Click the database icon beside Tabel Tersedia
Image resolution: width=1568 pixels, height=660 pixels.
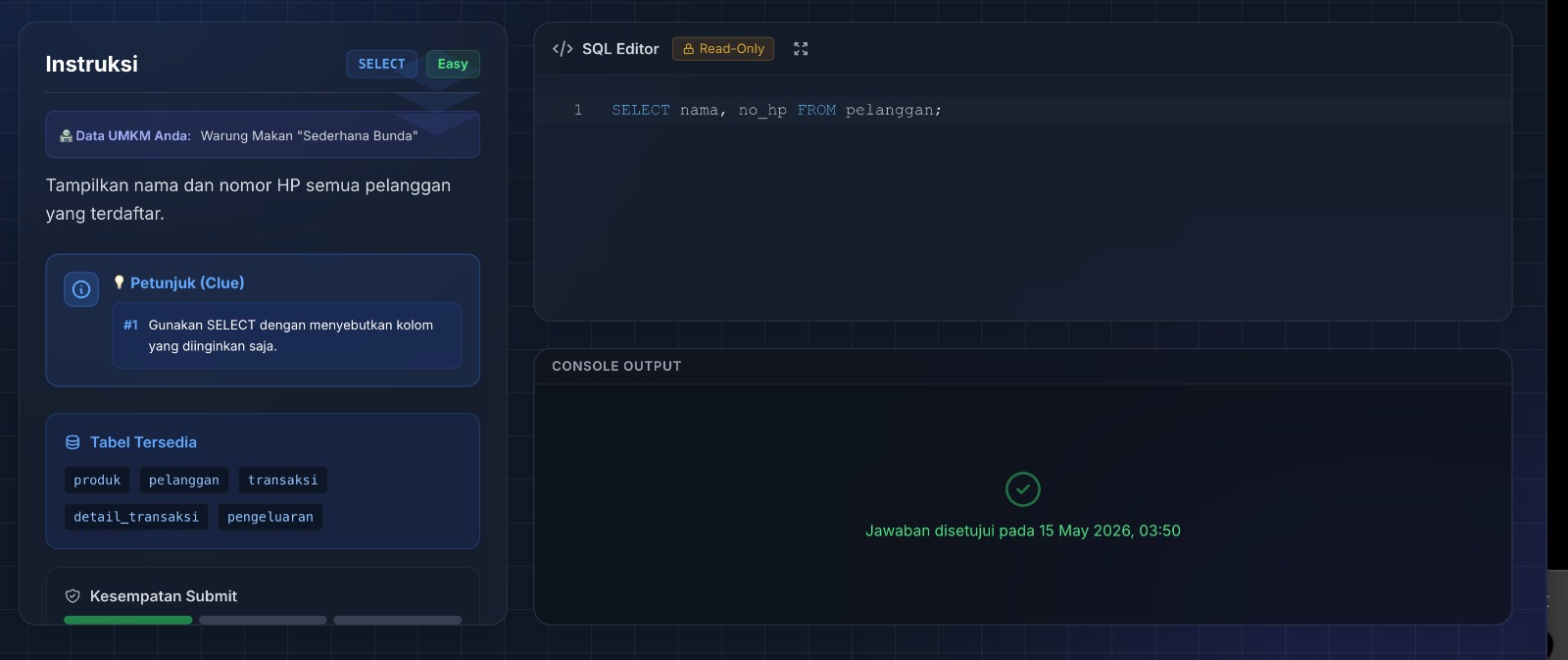point(73,442)
